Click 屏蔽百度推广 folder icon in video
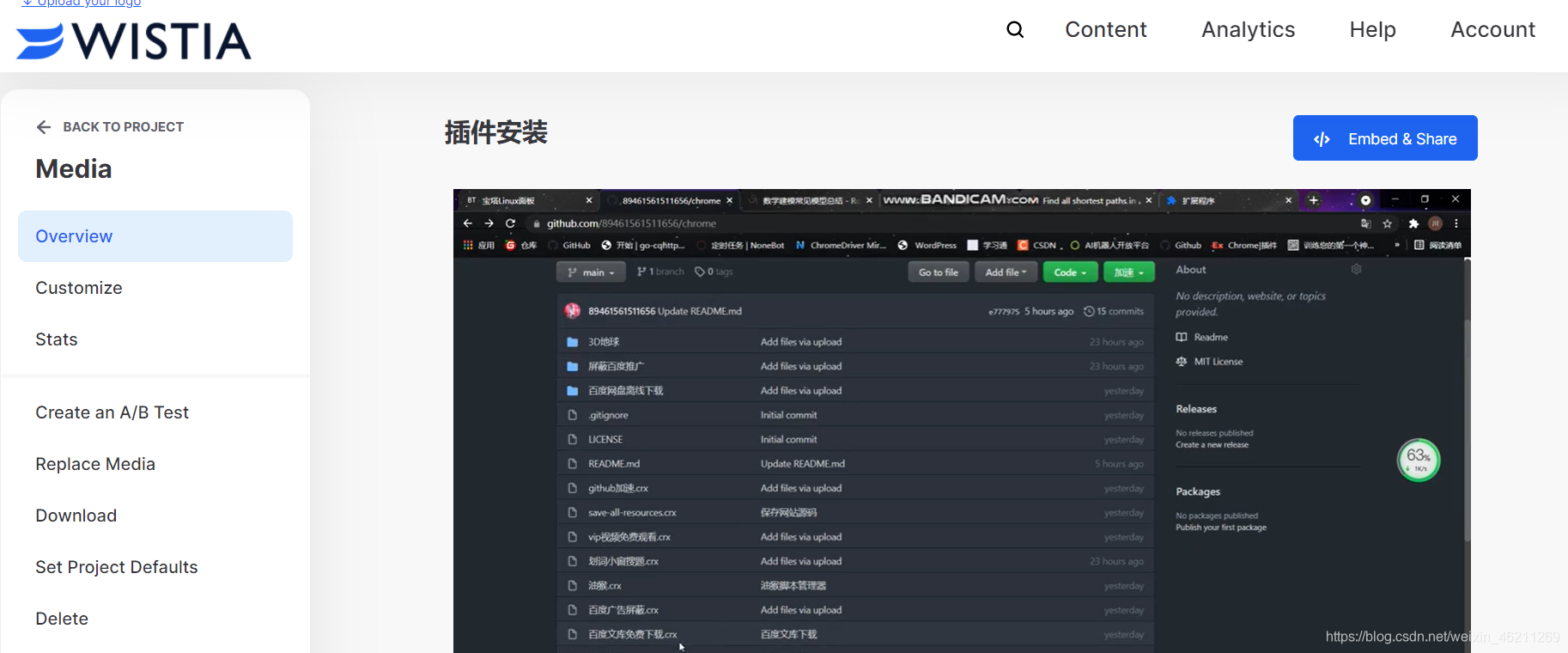The width and height of the screenshot is (1568, 653). click(572, 367)
